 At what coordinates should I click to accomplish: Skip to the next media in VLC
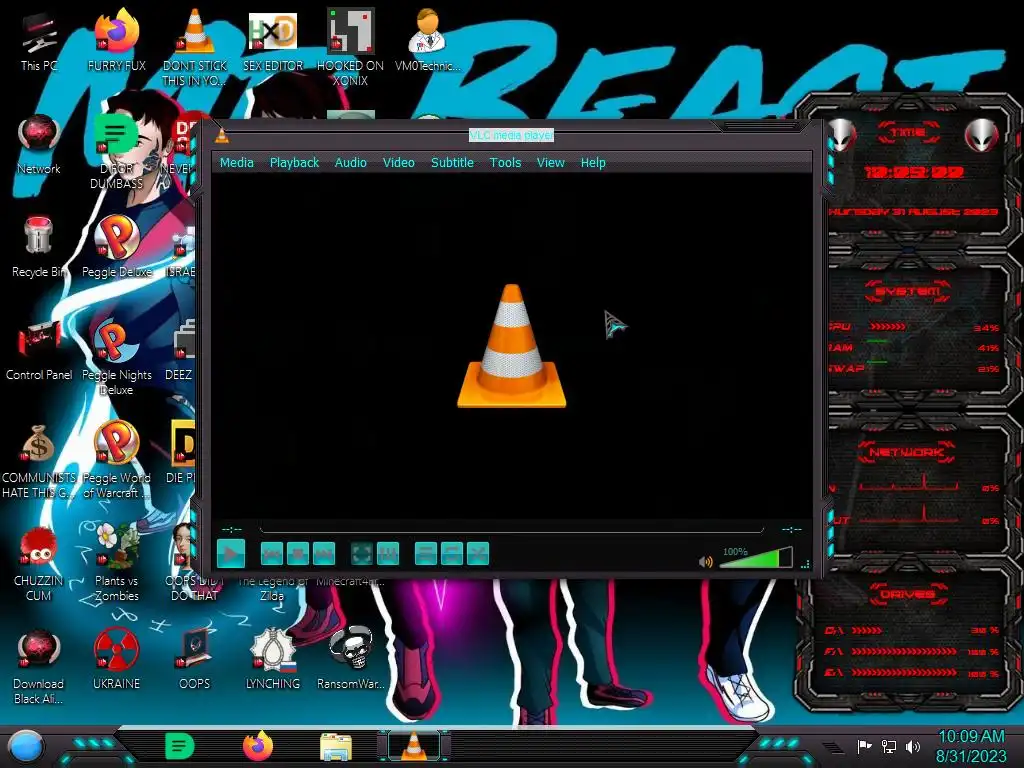324,554
